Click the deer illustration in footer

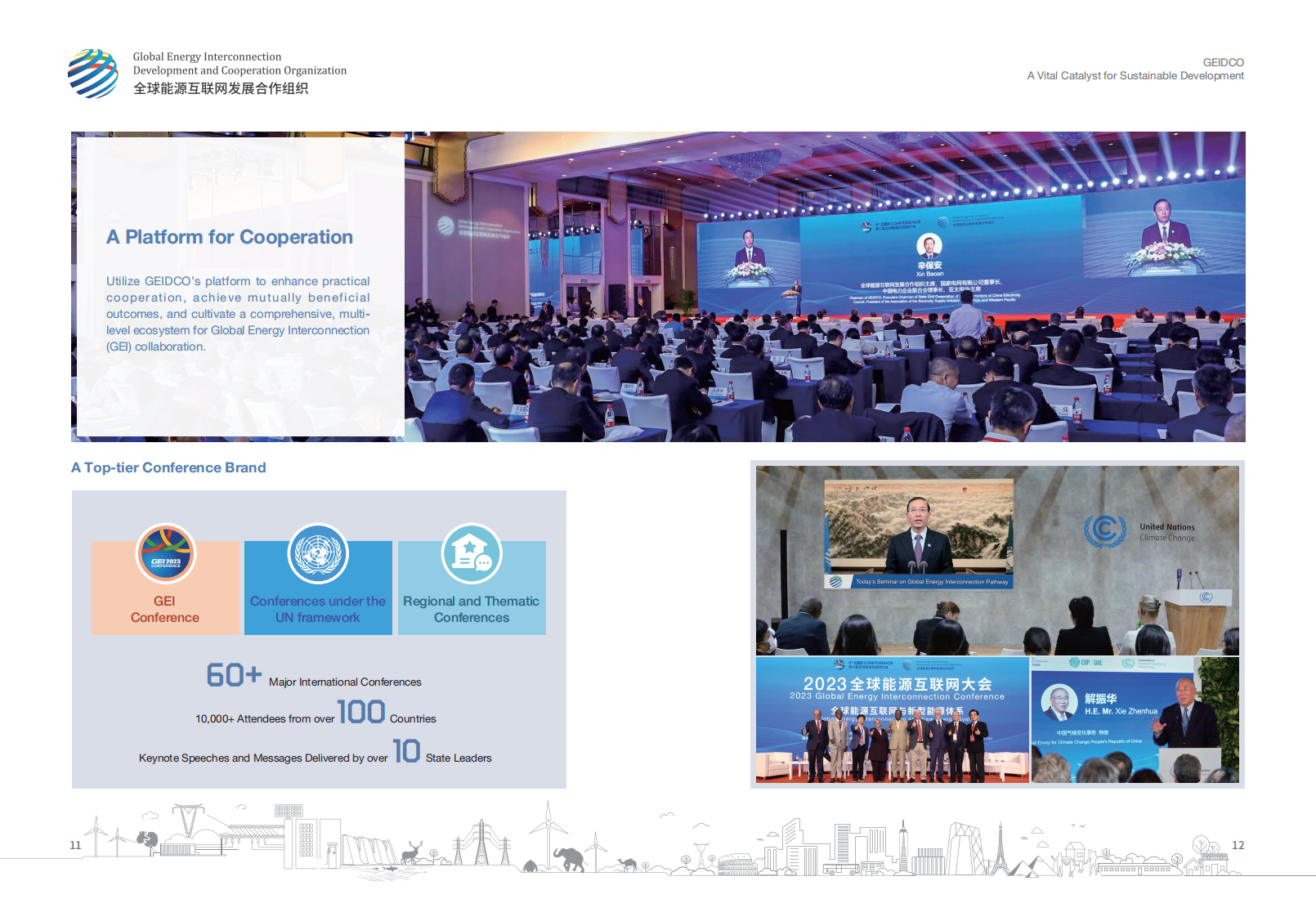point(411,853)
